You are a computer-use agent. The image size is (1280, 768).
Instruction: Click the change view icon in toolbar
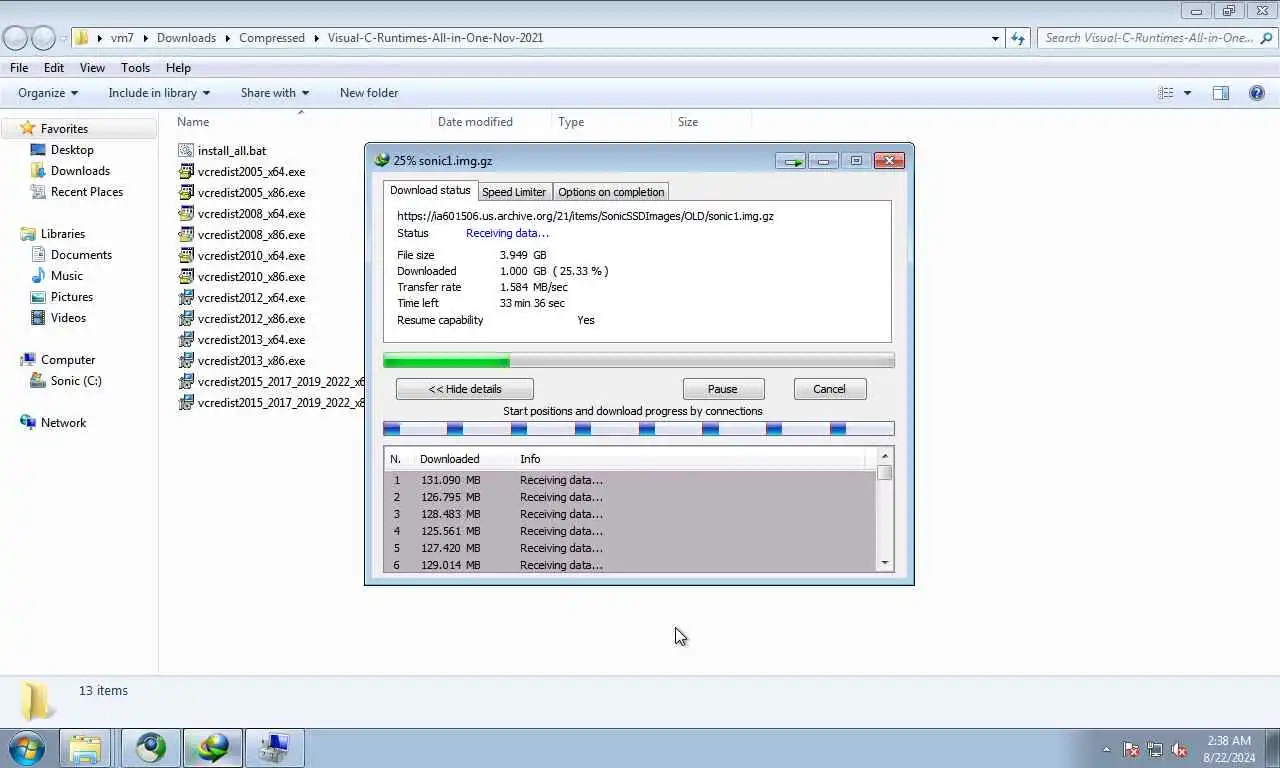pos(1166,93)
